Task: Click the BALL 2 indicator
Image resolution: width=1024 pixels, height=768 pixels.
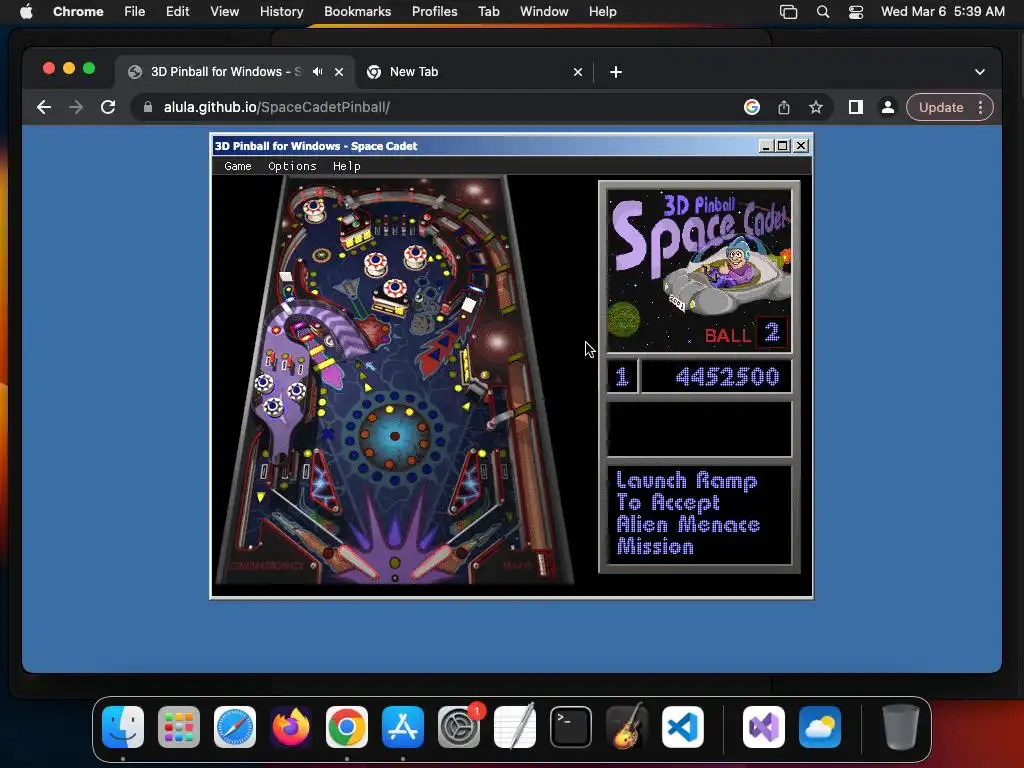Action: tap(746, 334)
